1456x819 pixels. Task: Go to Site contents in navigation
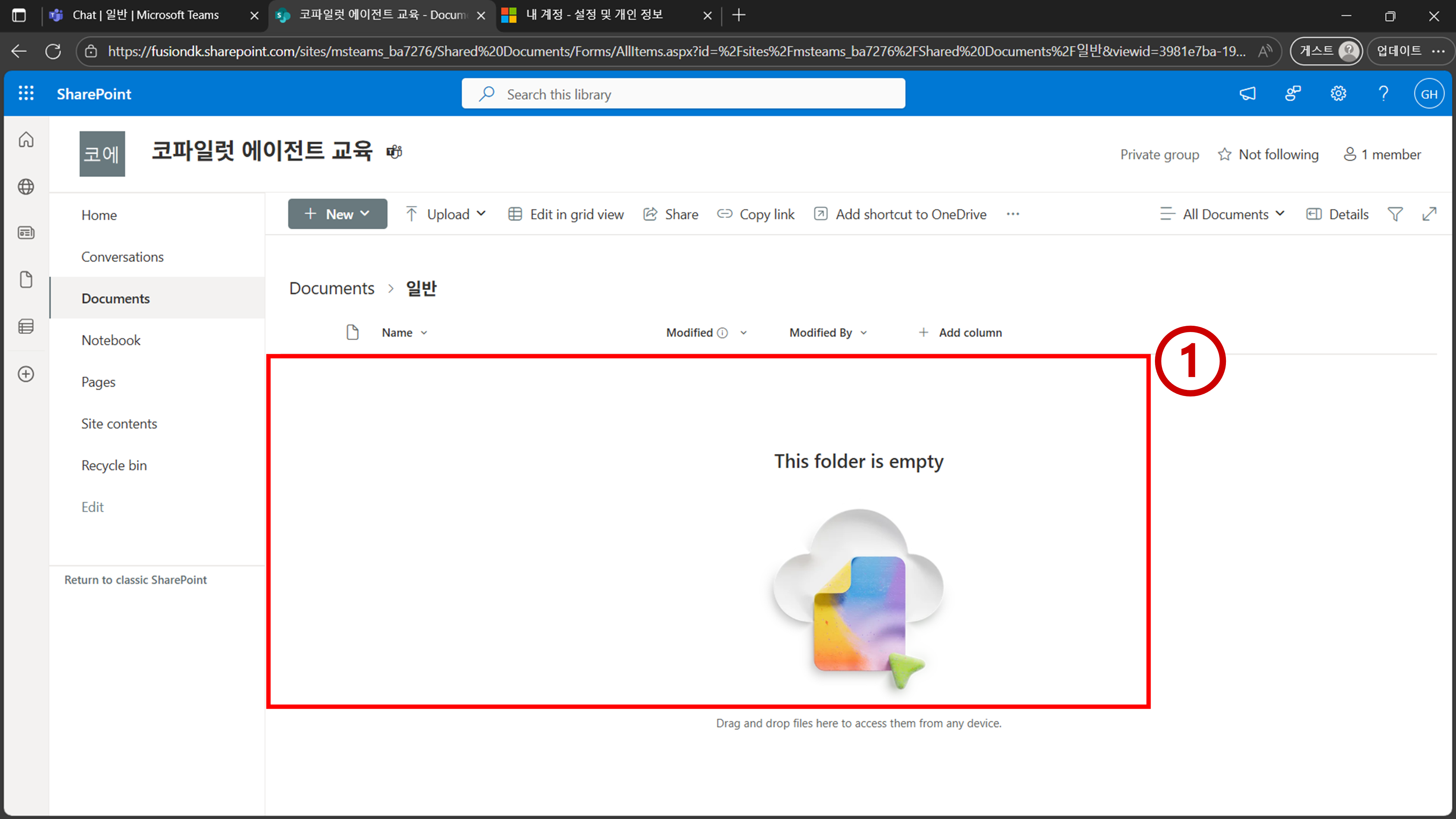pos(119,423)
